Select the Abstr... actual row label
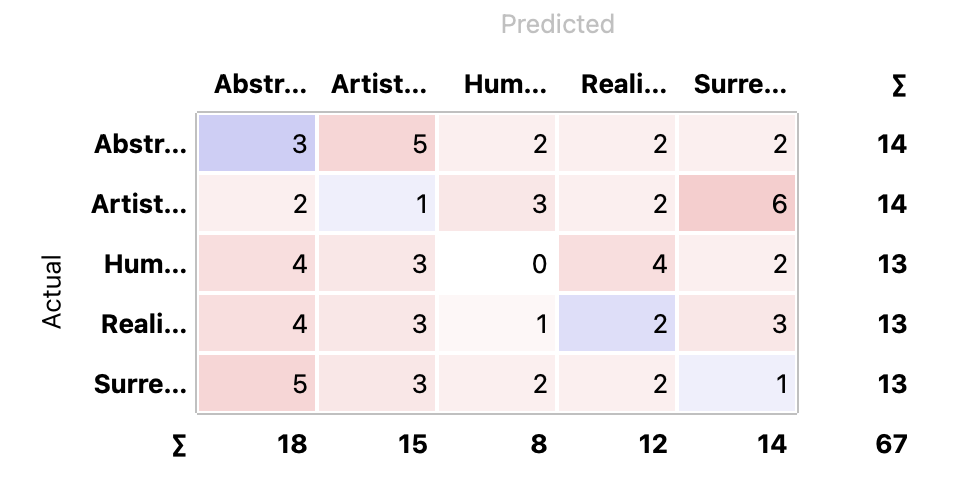This screenshot has height=488, width=964. (x=140, y=144)
